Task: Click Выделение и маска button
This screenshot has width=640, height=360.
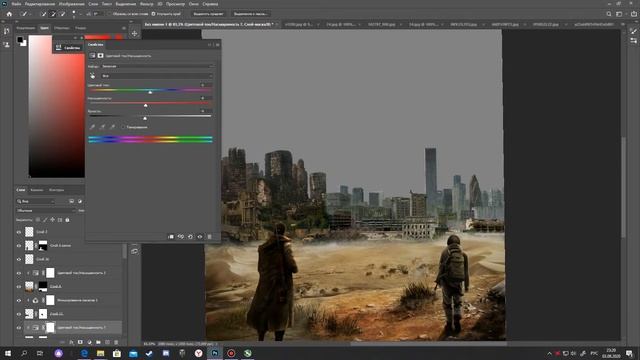Action: click(x=250, y=14)
